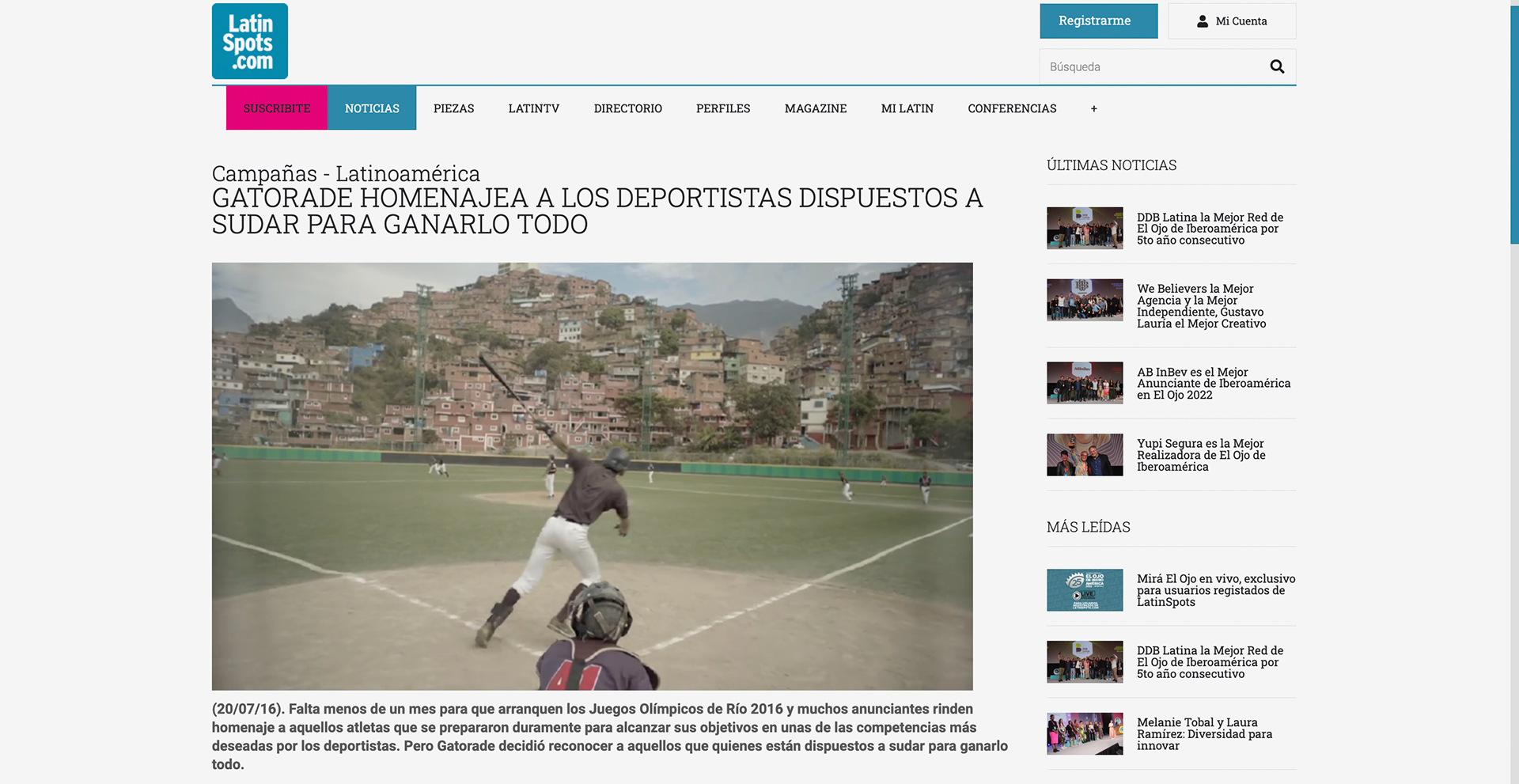Open DDB Latina headline in Últimas Noticias
Image resolution: width=1519 pixels, height=784 pixels.
click(x=1210, y=229)
